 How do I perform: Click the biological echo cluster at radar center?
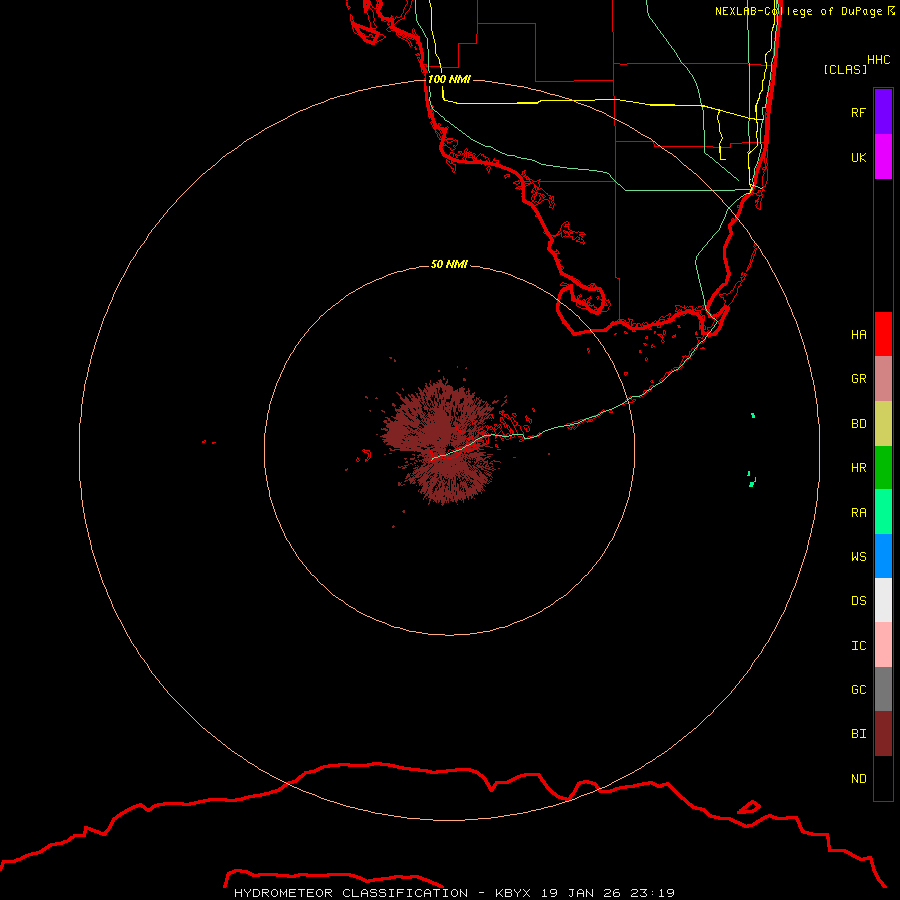(x=443, y=441)
